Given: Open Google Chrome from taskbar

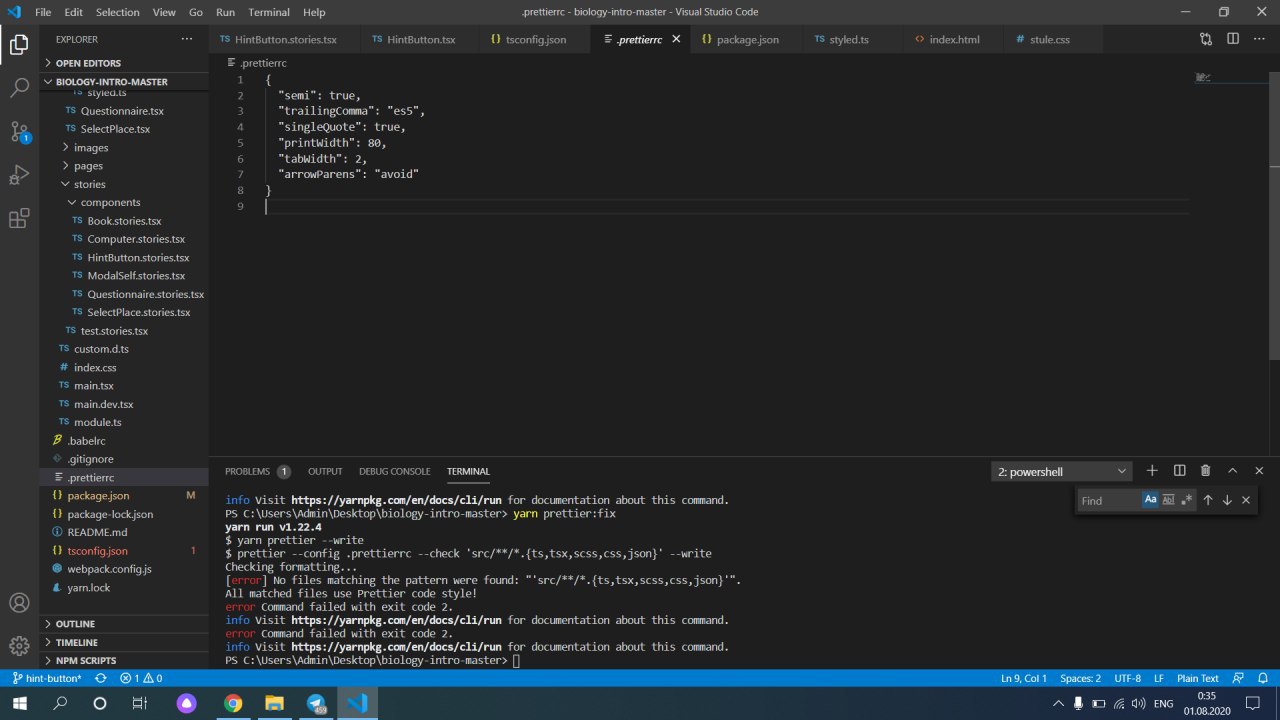Looking at the screenshot, I should (x=232, y=703).
